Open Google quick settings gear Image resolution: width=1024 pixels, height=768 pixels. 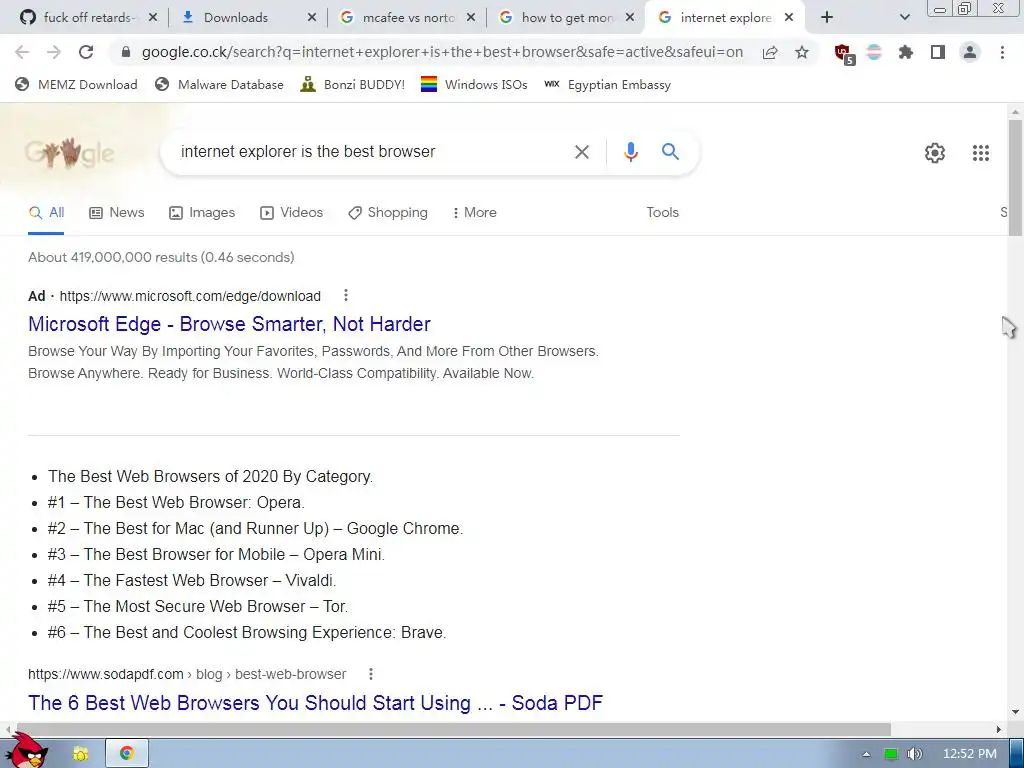coord(935,153)
